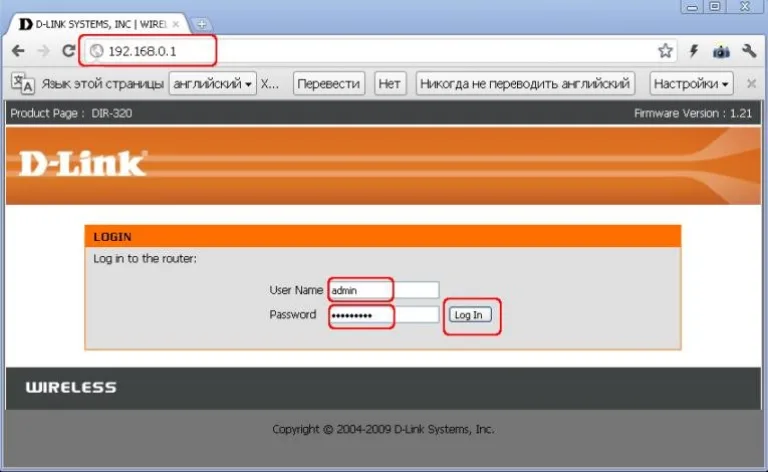This screenshot has width=768, height=472.
Task: Bookmark this page with the star icon
Action: 665,50
